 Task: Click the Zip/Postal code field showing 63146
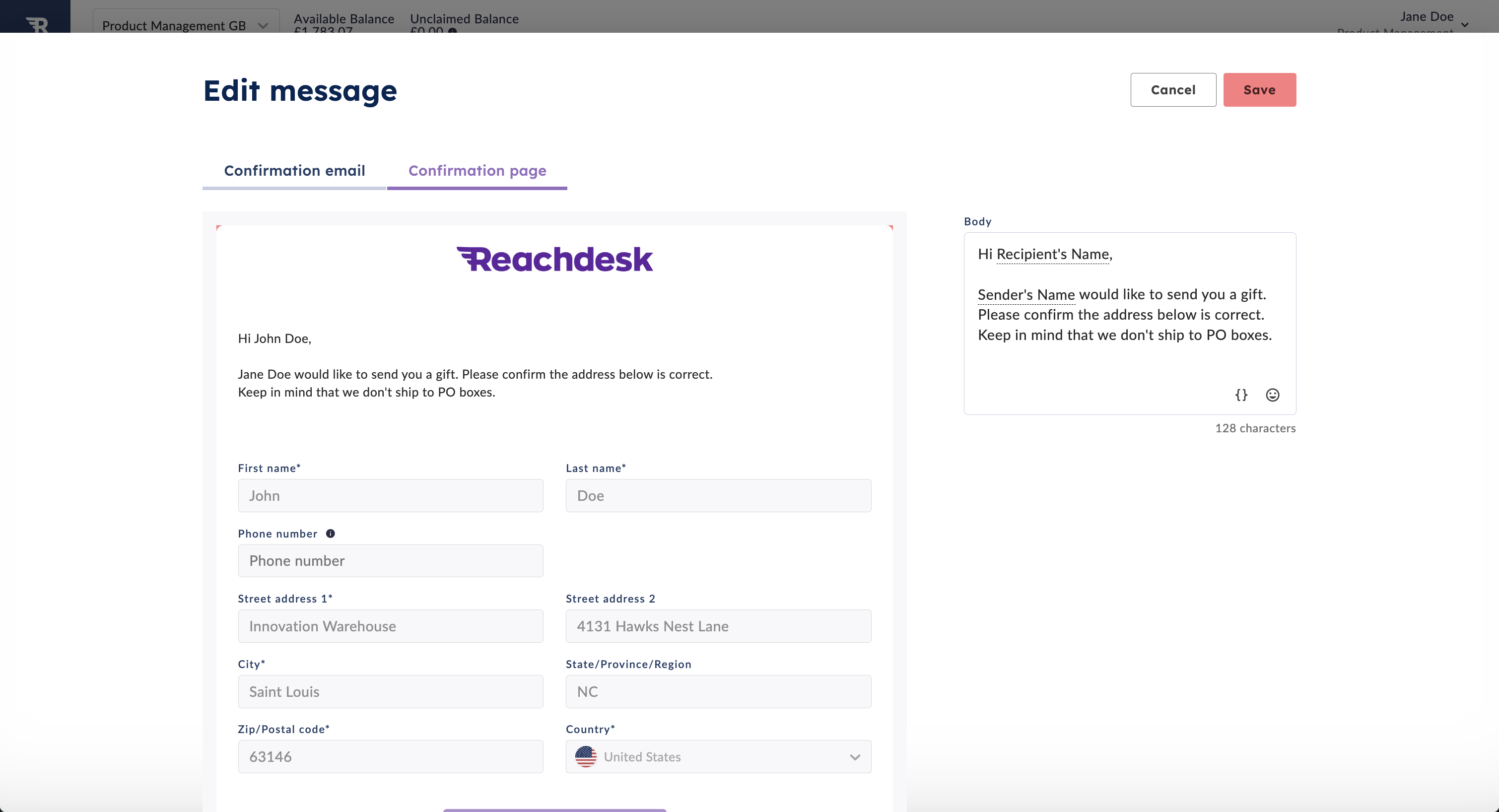tap(390, 756)
